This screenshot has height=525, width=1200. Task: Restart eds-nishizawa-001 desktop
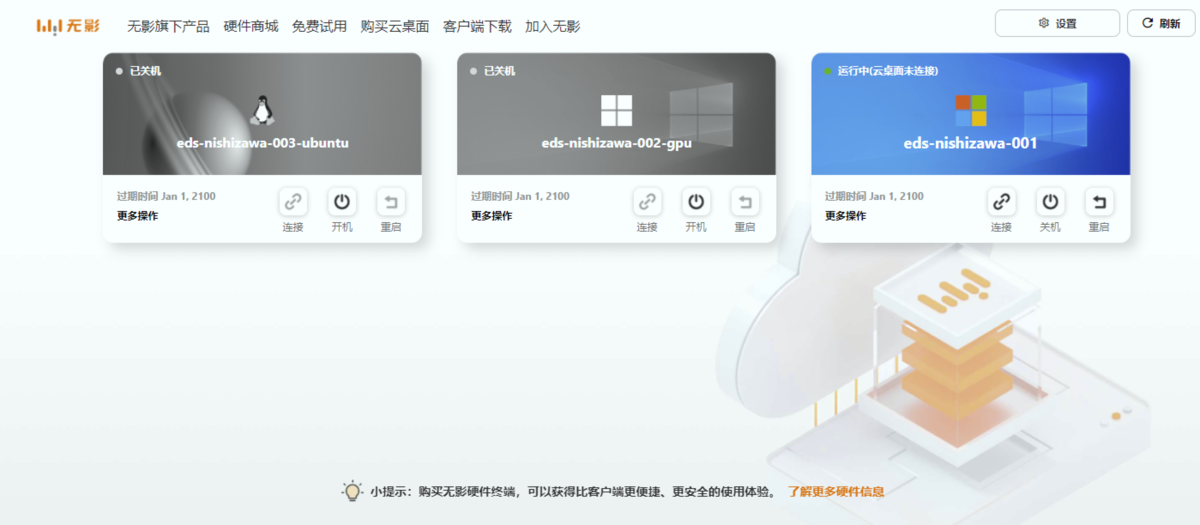click(1099, 202)
